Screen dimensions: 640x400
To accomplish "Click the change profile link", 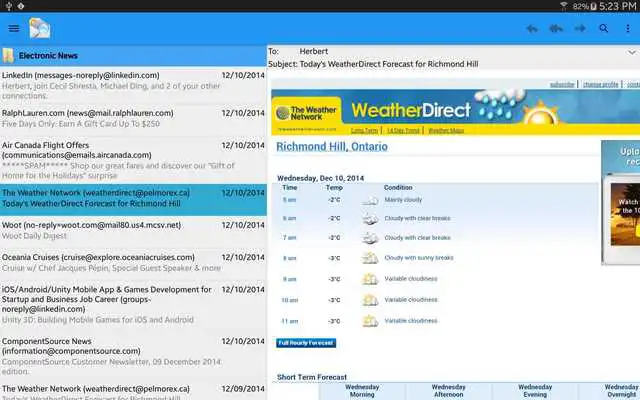I will coord(600,84).
